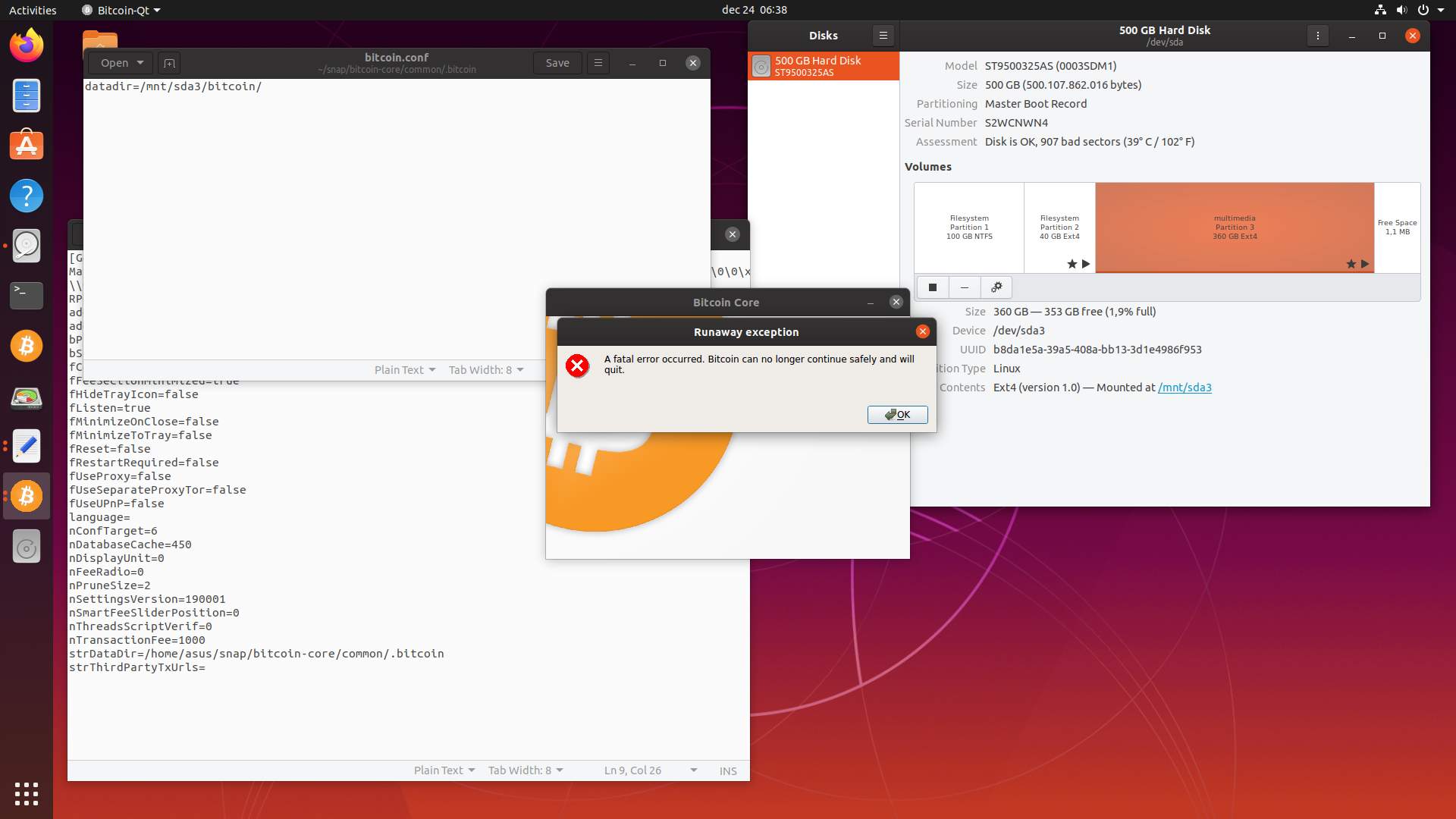The height and width of the screenshot is (819, 1456).
Task: Open Terminal from the dock
Action: [27, 296]
